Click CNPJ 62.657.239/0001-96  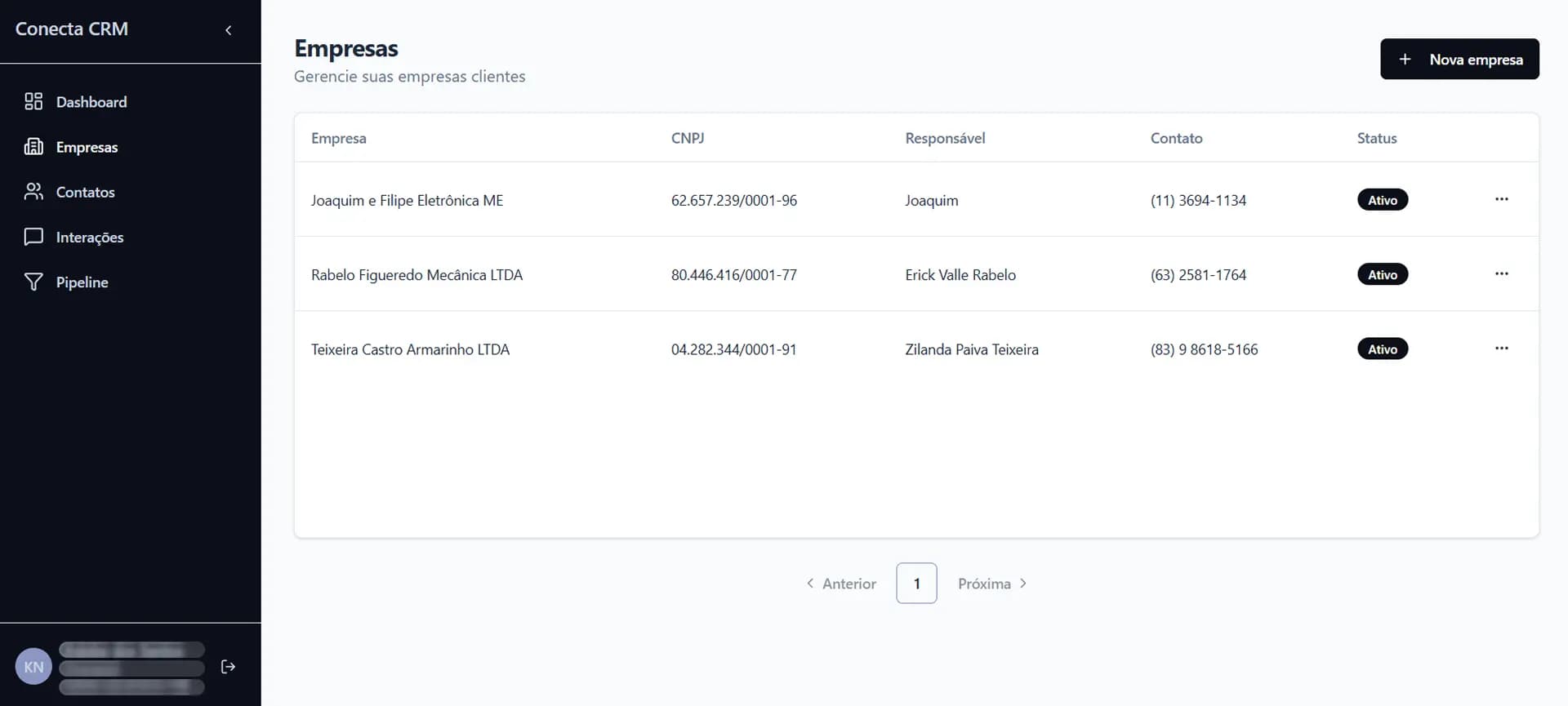click(x=734, y=200)
